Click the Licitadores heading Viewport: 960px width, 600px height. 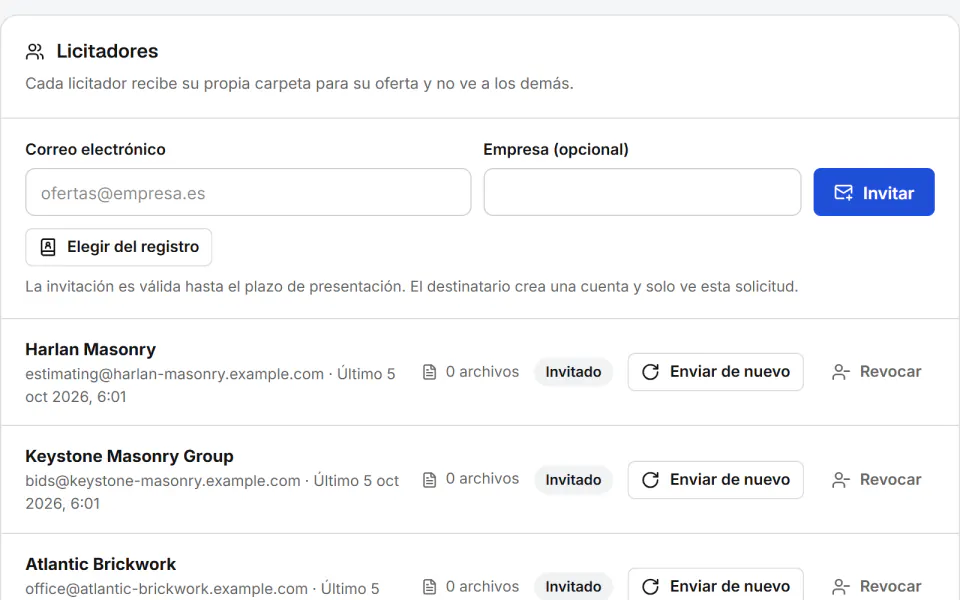pos(107,51)
